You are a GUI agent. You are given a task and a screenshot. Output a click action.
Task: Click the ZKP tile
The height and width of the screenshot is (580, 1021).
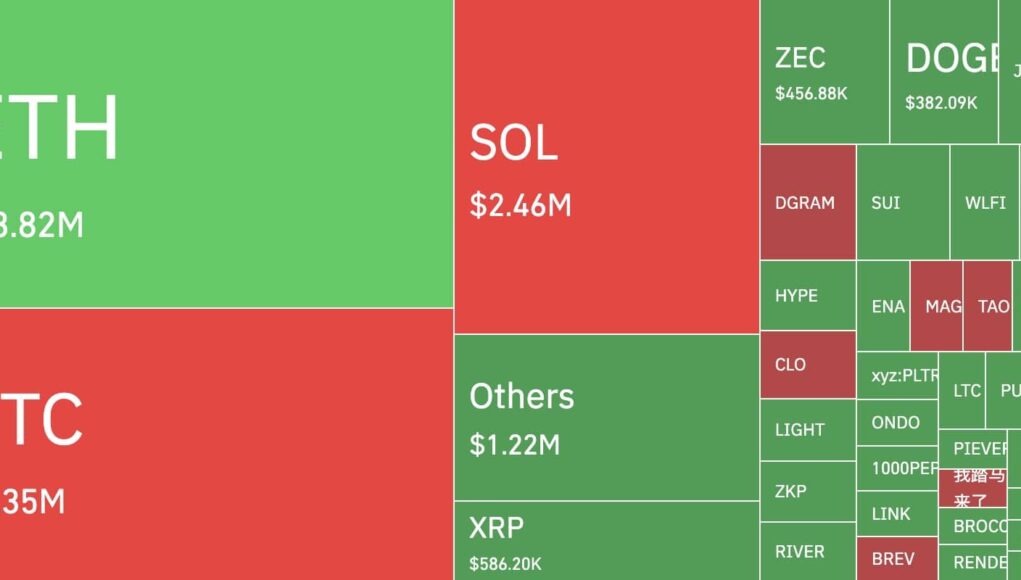pyautogui.click(x=807, y=491)
